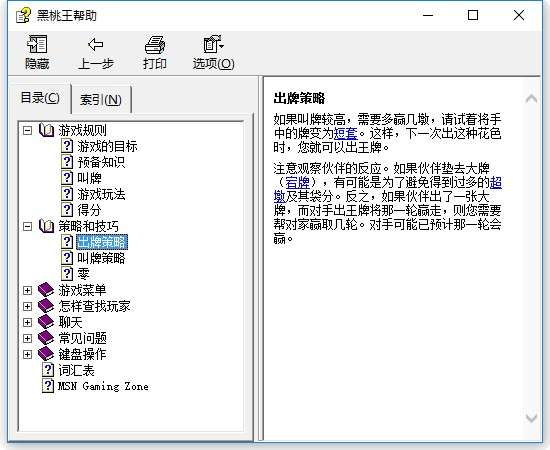Open the 宕牌 hyperlink
This screenshot has height=450, width=550.
pos(297,183)
